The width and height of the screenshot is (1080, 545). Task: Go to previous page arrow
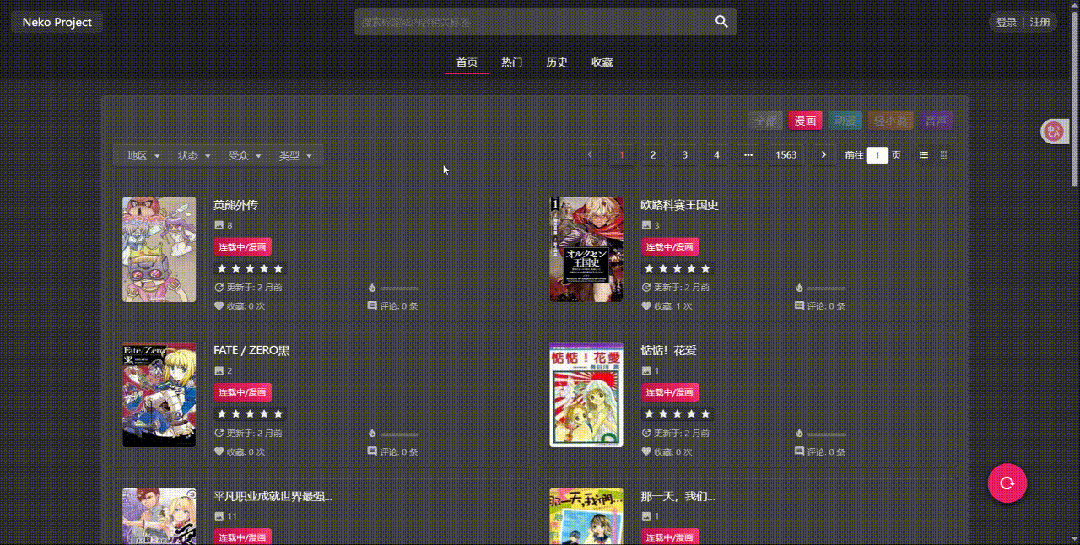pyautogui.click(x=590, y=155)
